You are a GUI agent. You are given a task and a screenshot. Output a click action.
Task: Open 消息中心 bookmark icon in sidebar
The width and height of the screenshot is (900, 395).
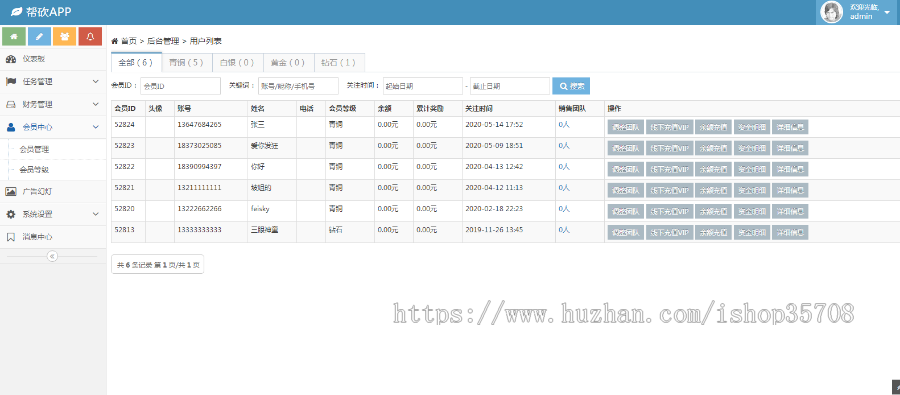point(10,237)
